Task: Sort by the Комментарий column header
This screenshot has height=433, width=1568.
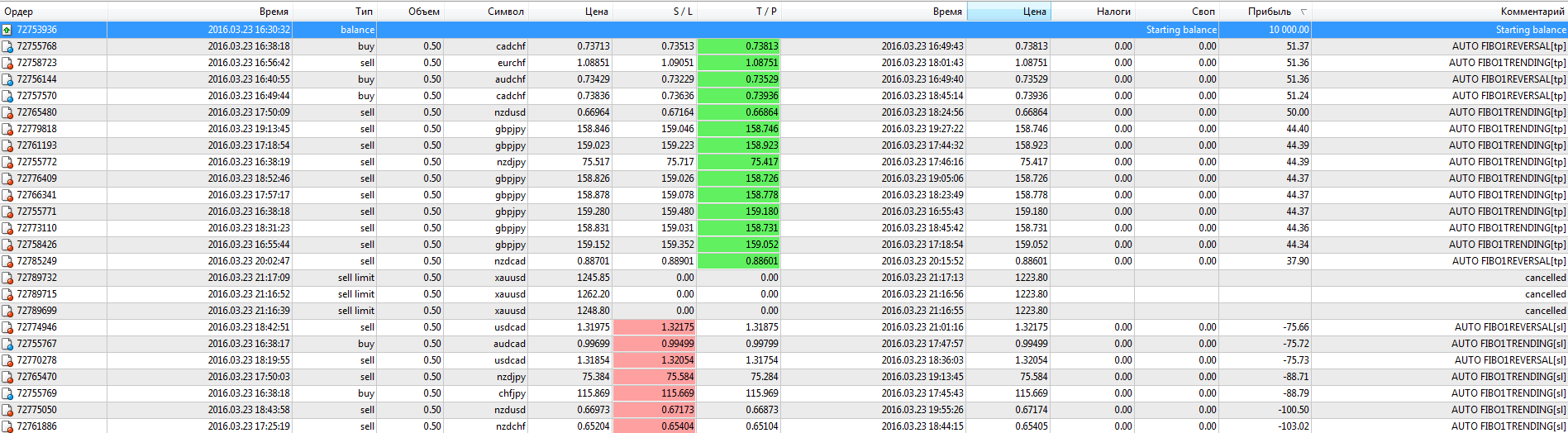Action: point(1439,12)
